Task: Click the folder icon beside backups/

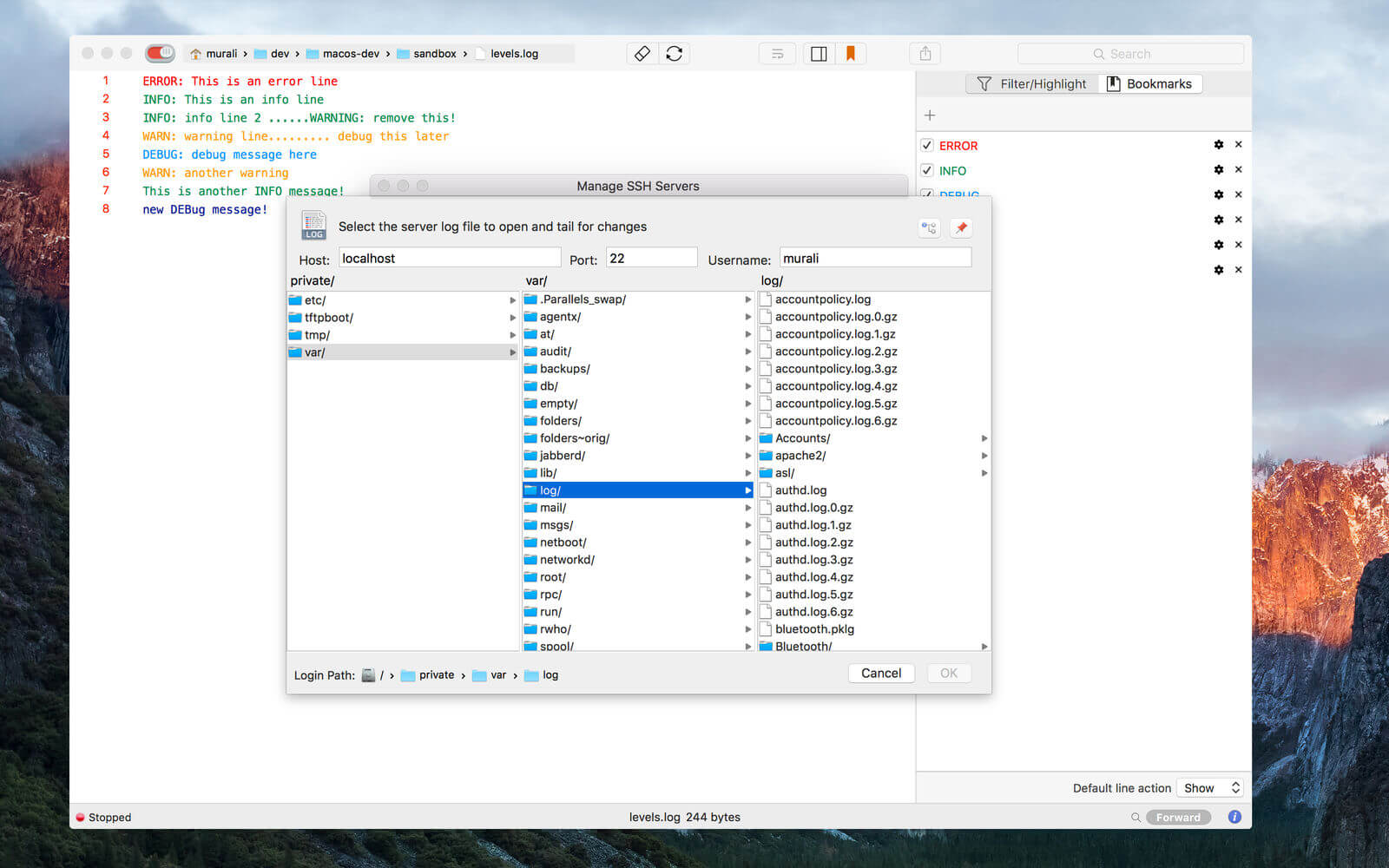Action: pyautogui.click(x=530, y=369)
